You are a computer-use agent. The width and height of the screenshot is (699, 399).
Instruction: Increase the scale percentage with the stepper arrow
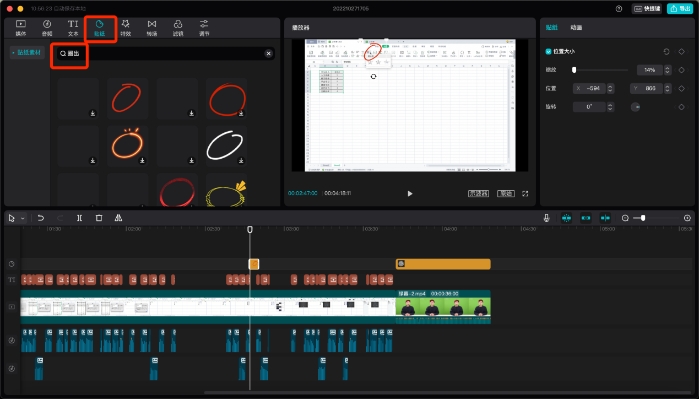667,68
